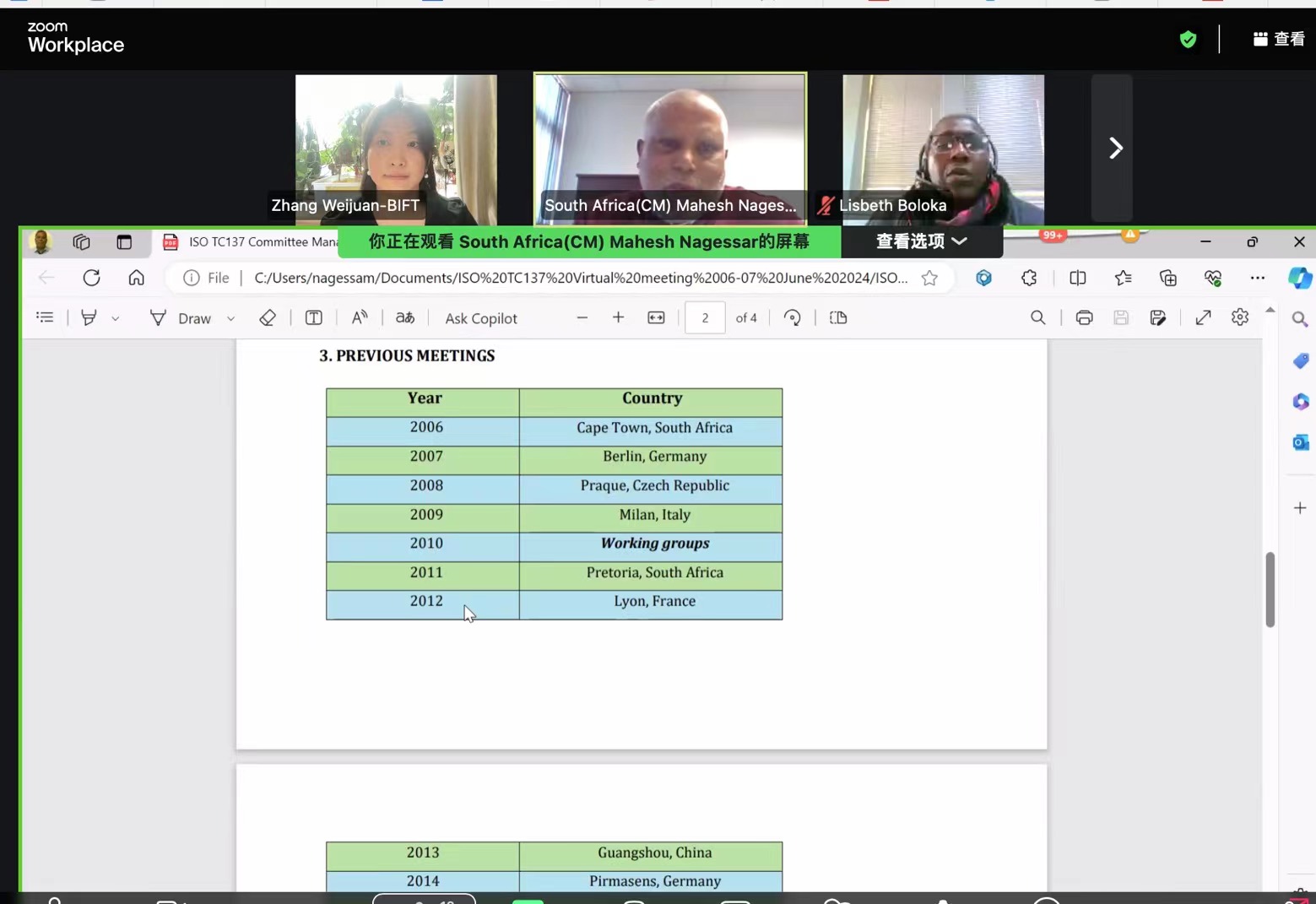
Task: Click the Zoom in plus button
Action: [618, 318]
